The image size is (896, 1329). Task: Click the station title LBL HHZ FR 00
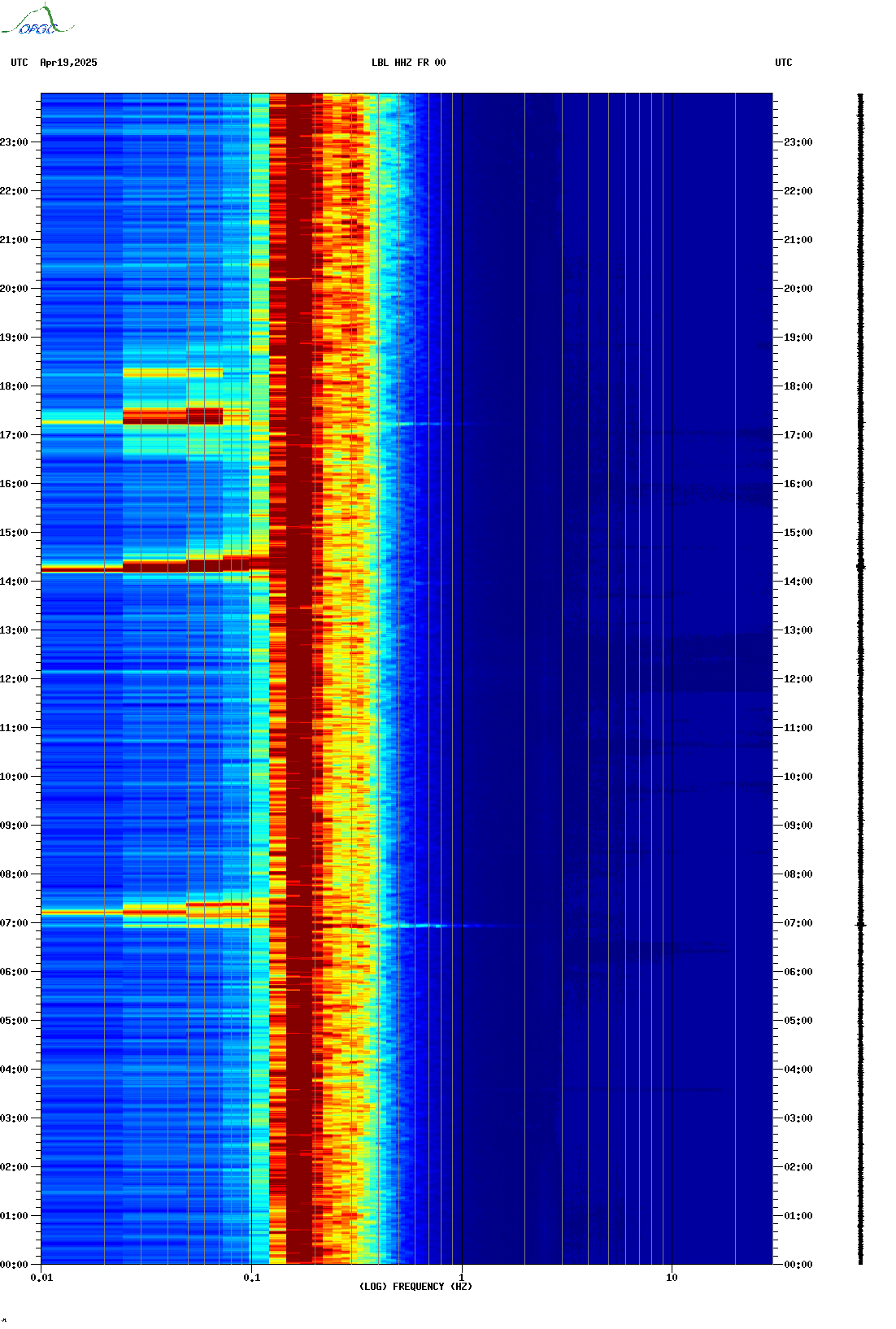[x=408, y=63]
